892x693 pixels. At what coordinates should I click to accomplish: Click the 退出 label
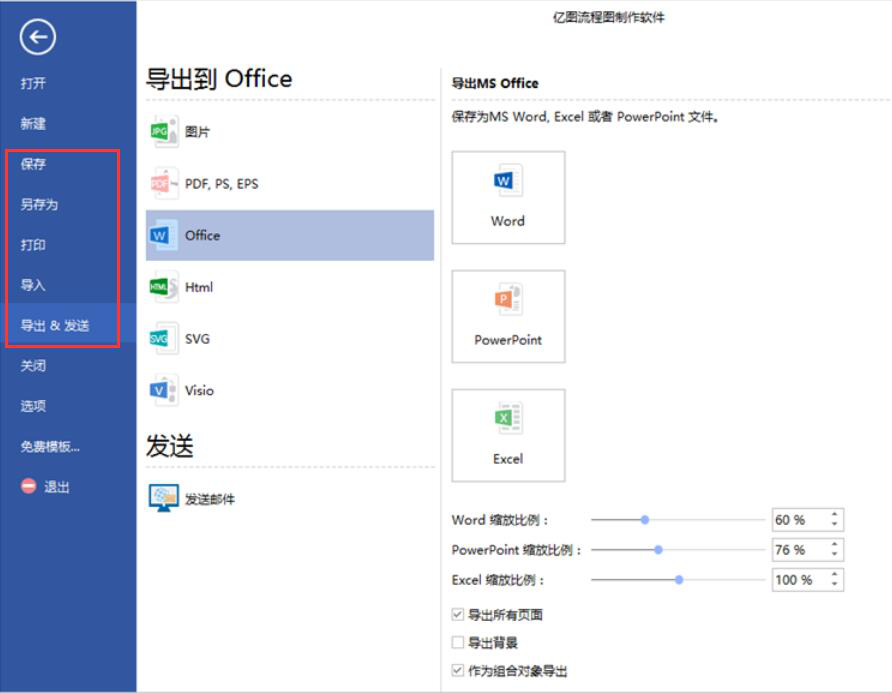[57, 487]
